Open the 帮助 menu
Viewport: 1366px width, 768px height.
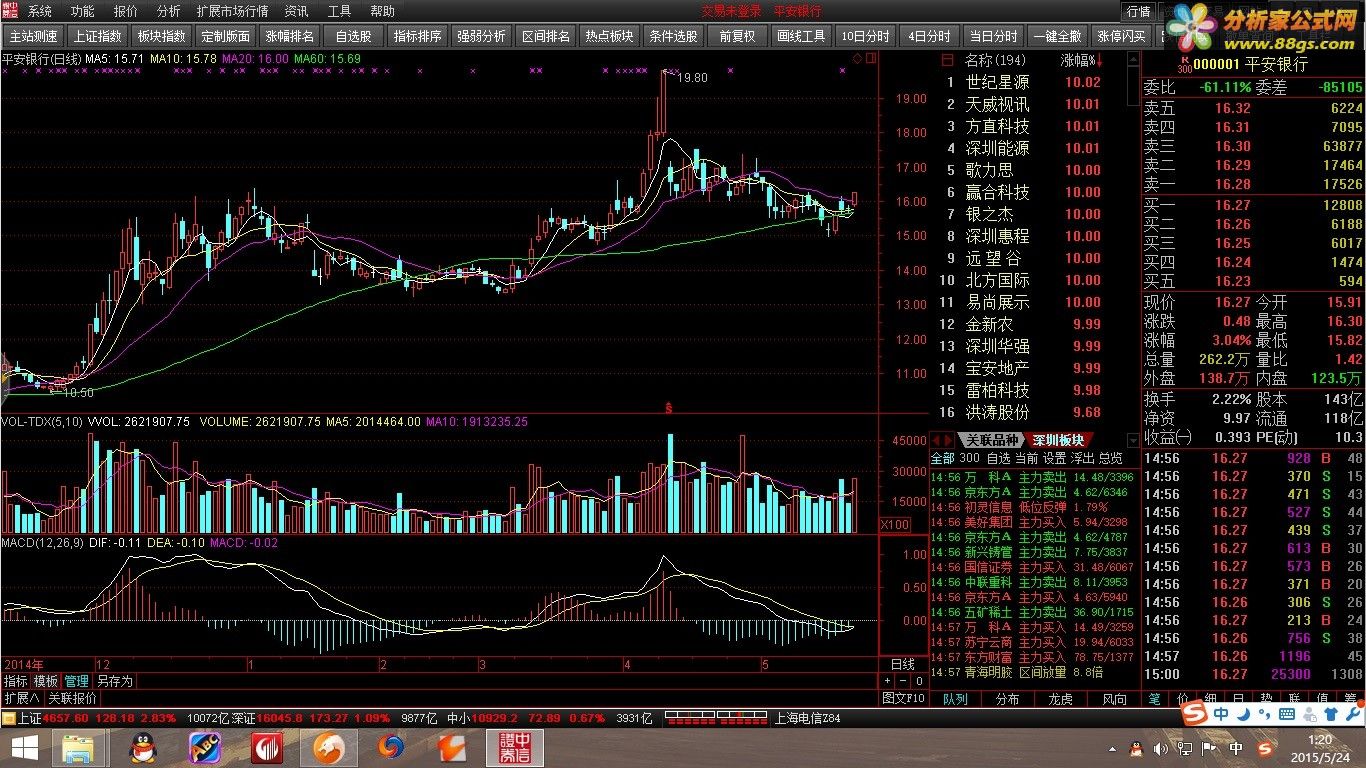pos(382,11)
